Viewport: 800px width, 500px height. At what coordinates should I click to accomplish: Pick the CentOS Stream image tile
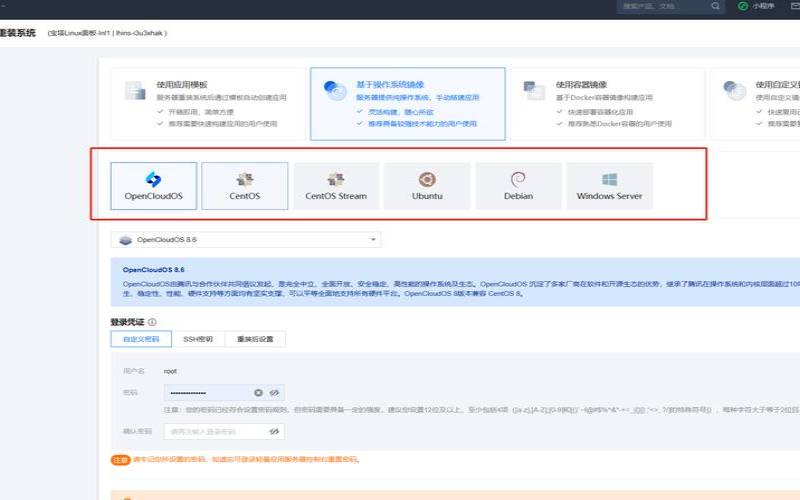coord(336,186)
